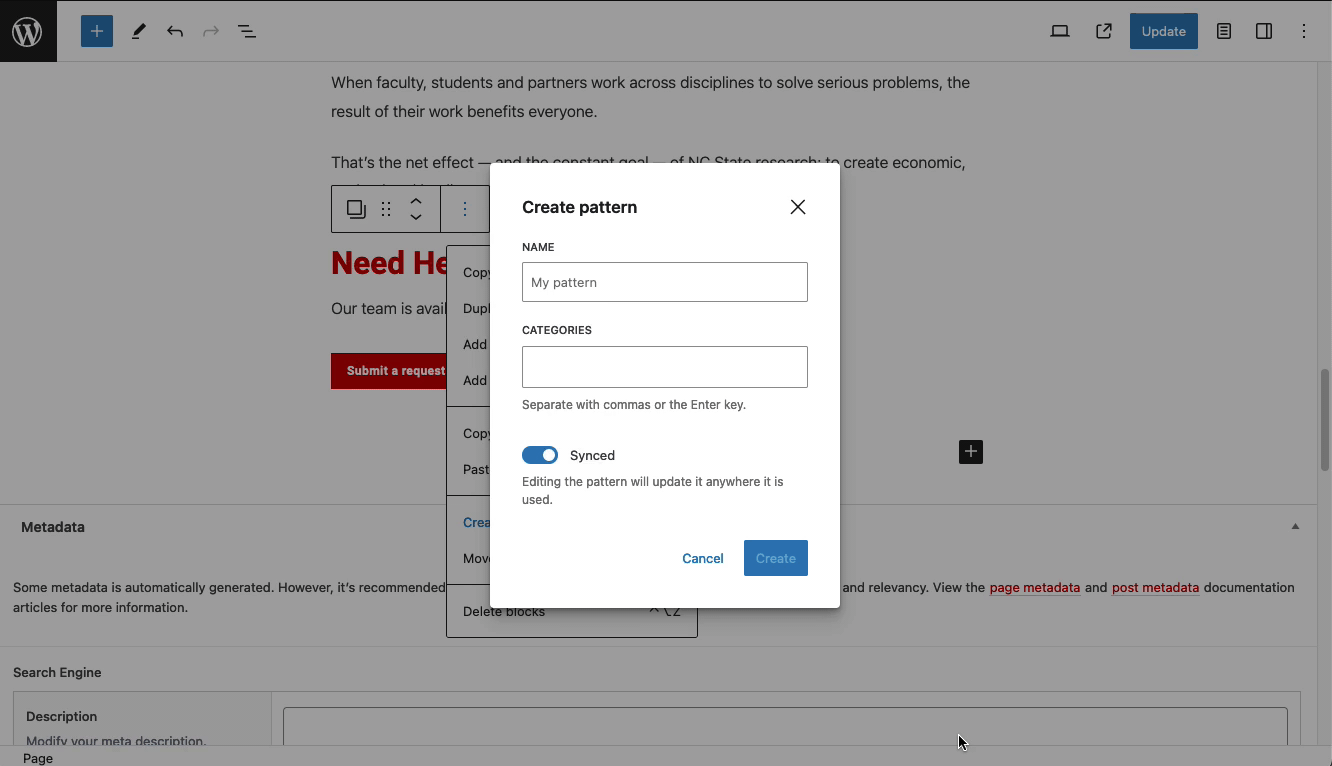Select Delete blocks menu entry

point(504,612)
